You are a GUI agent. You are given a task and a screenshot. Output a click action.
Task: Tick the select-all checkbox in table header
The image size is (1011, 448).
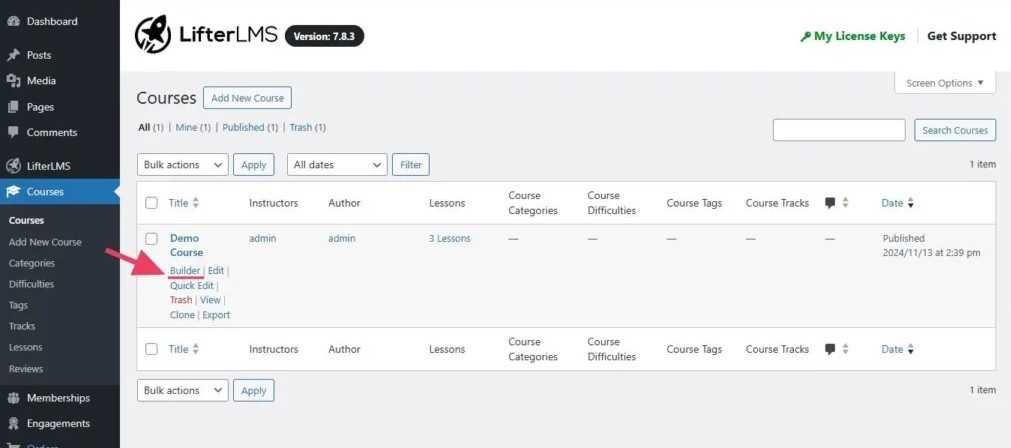[152, 203]
